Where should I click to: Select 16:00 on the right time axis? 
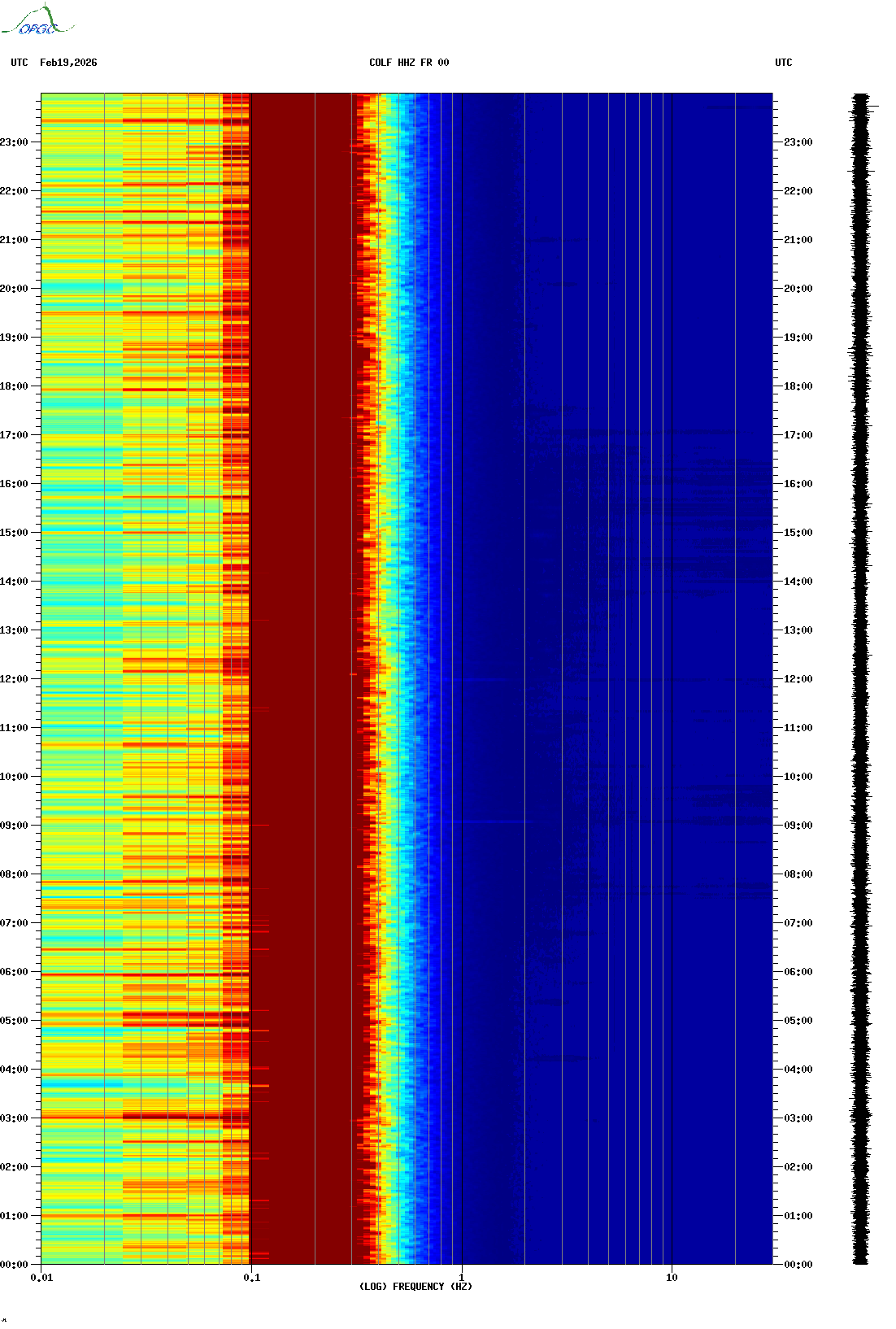click(798, 484)
